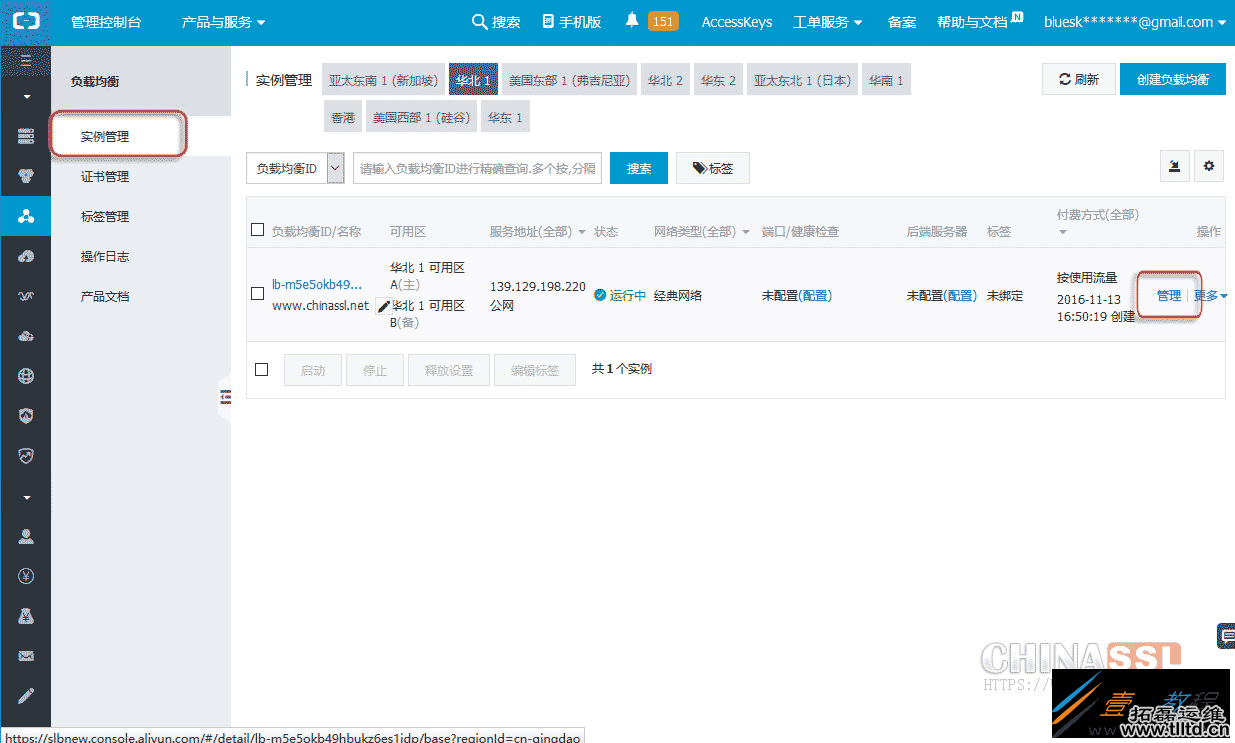The width and height of the screenshot is (1235, 743).
Task: Switch to the 美国西部1 (硅谷) region tab
Action: (x=421, y=116)
